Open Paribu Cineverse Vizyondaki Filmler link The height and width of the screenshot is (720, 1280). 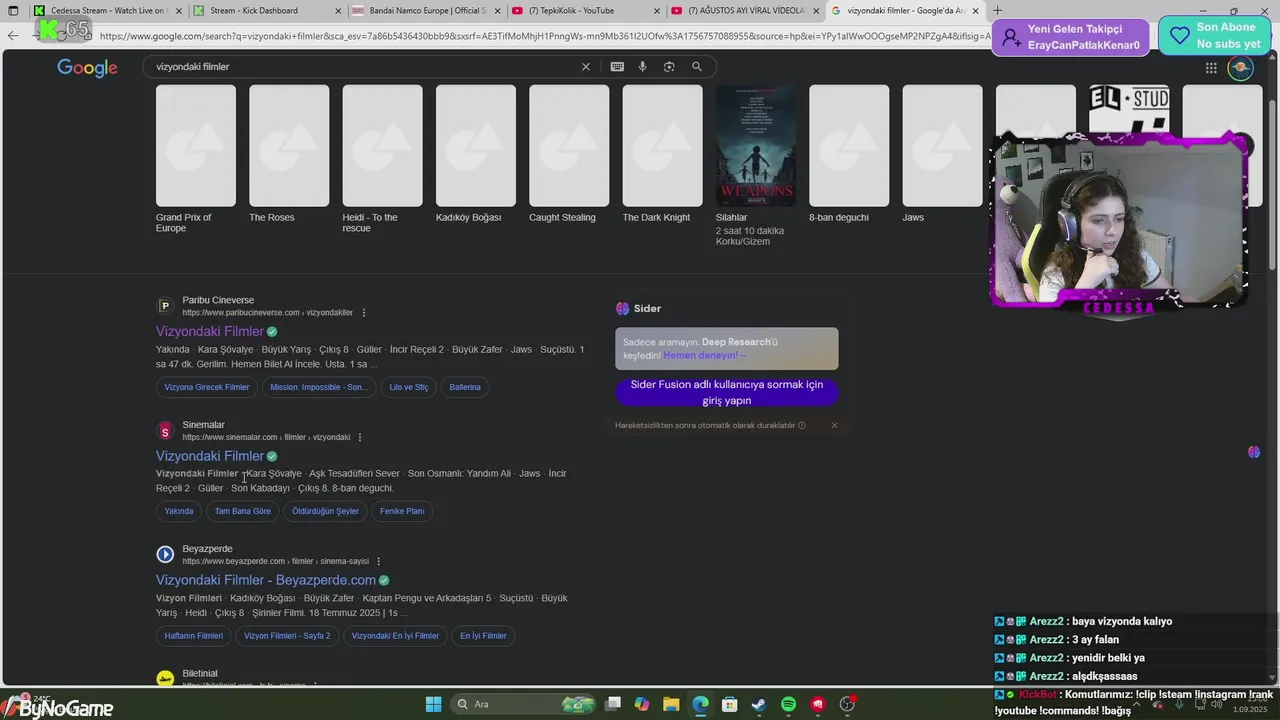pyautogui.click(x=210, y=331)
